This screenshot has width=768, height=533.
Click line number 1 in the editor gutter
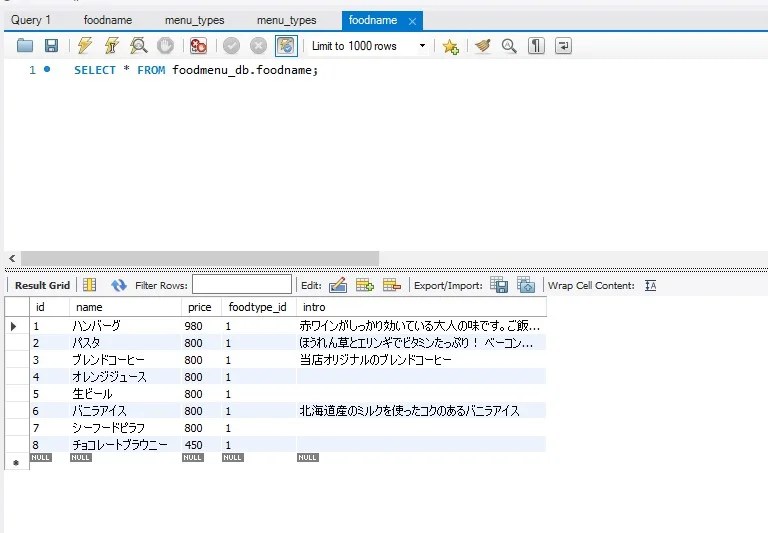click(x=32, y=70)
